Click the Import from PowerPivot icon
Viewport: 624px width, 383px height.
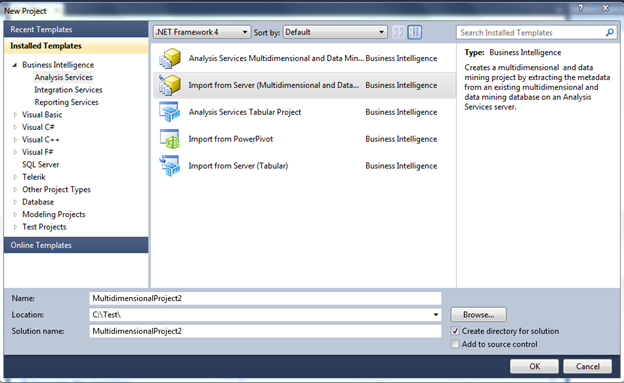170,139
